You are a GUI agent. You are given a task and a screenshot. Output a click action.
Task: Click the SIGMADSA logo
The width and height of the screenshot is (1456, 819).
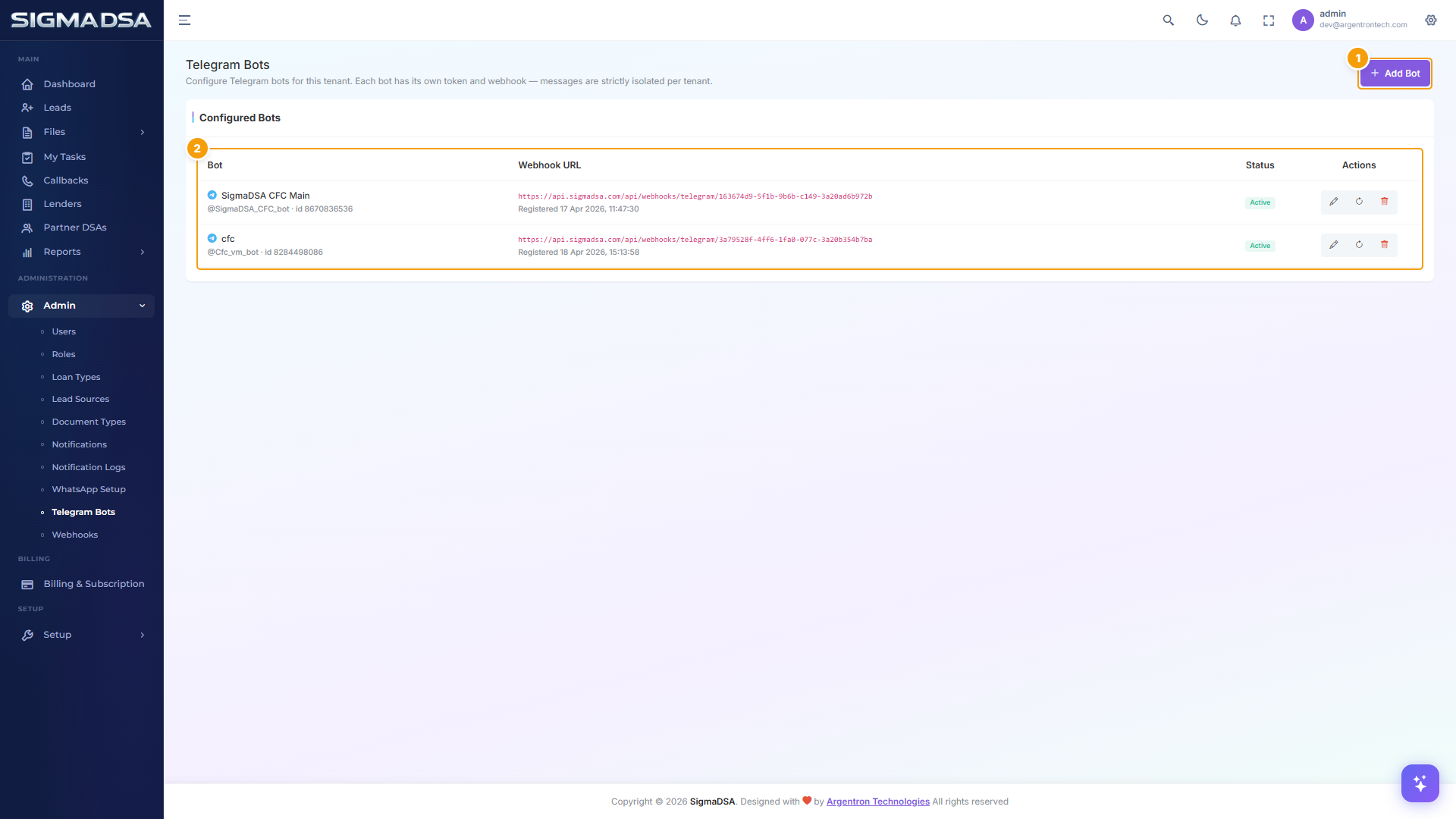coord(81,20)
